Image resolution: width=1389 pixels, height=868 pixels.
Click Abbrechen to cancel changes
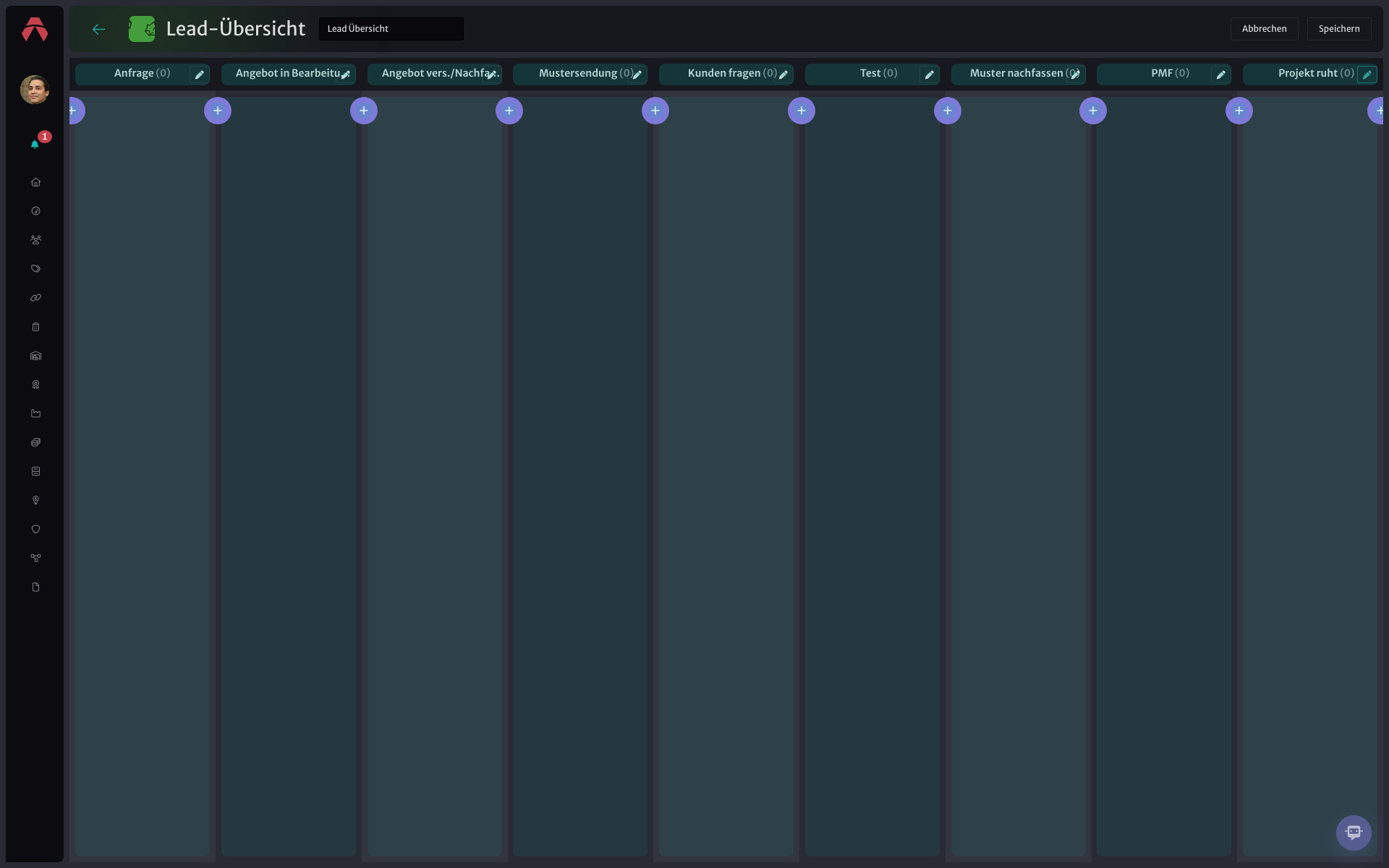point(1264,29)
